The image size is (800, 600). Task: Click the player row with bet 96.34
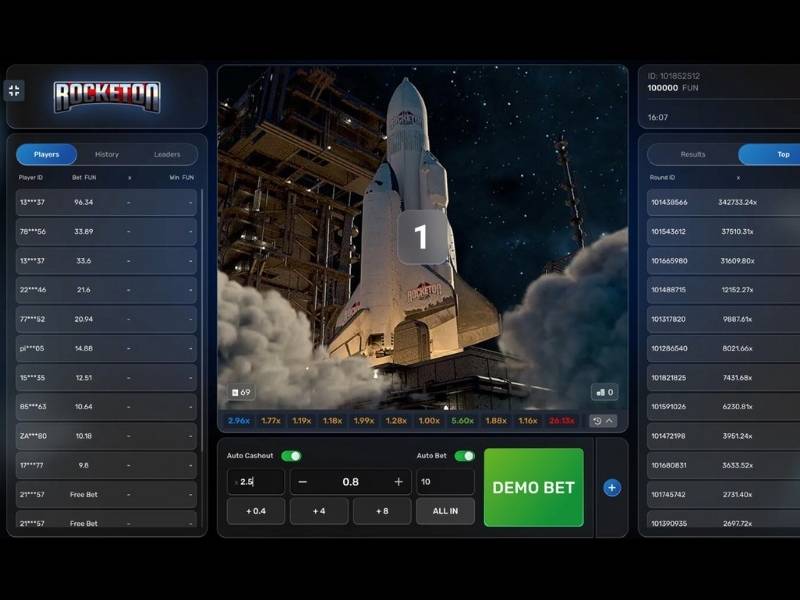106,202
